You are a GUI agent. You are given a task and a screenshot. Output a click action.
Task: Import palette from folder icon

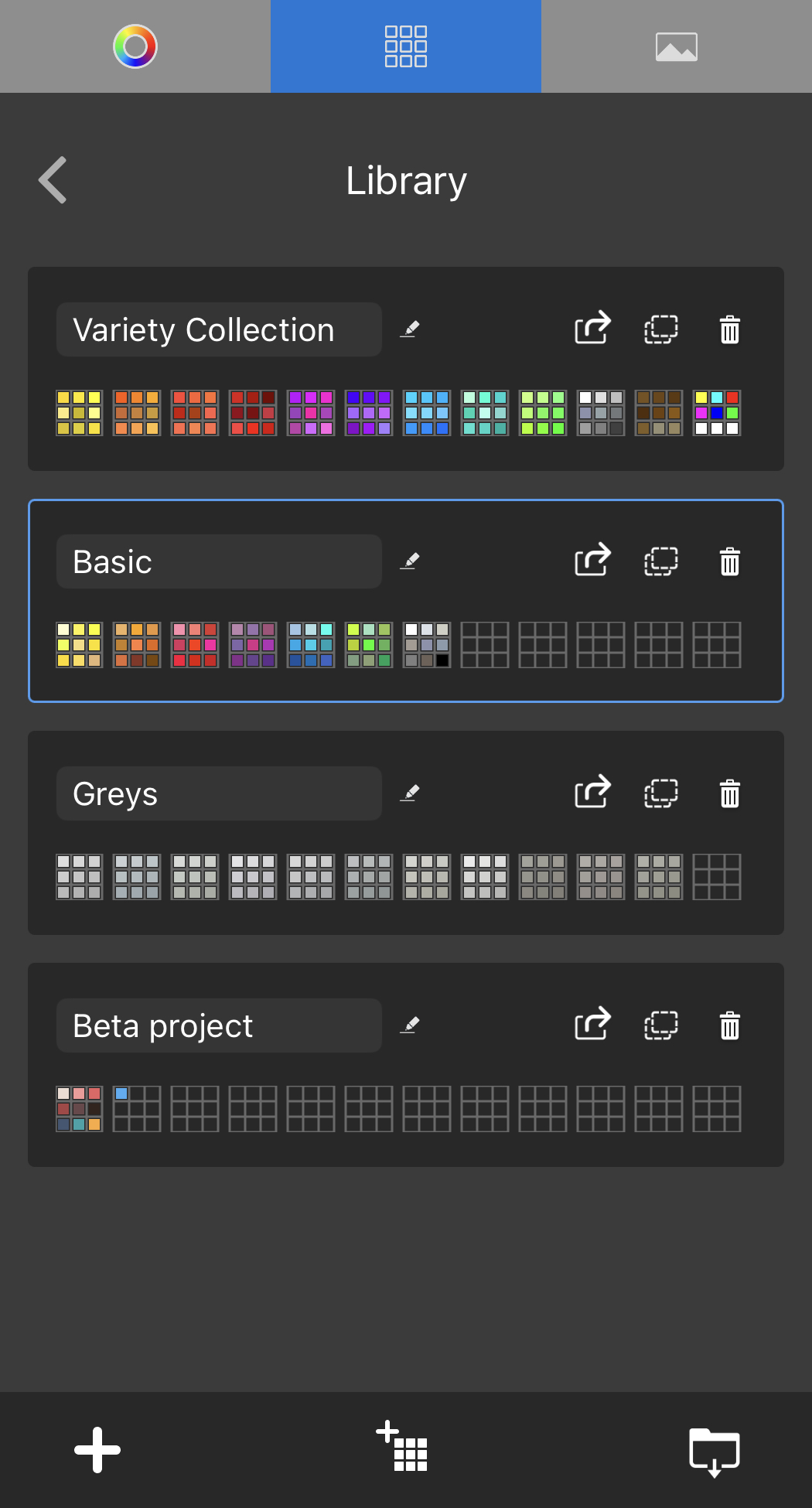click(714, 1452)
